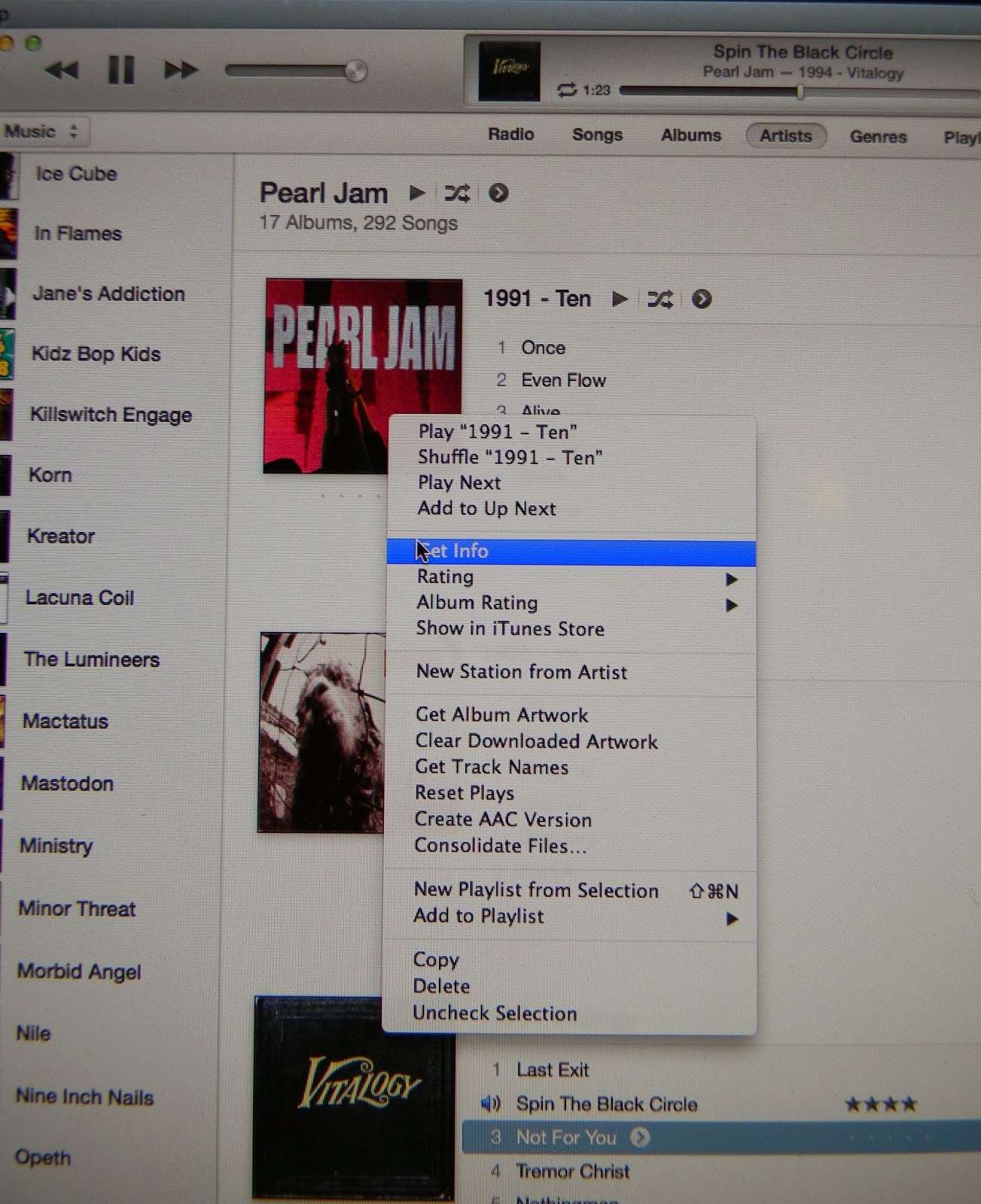Toggle the repeat icon in now playing

(566, 90)
